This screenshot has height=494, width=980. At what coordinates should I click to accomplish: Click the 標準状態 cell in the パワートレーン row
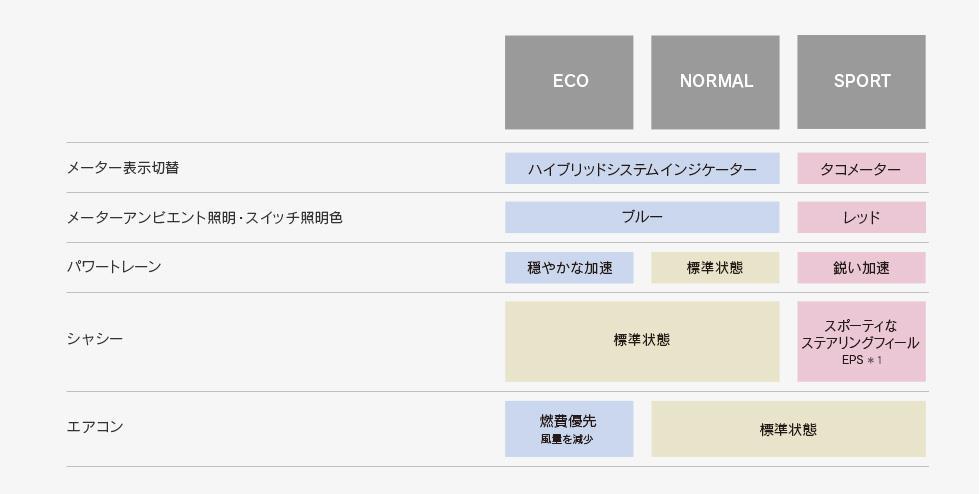[715, 268]
